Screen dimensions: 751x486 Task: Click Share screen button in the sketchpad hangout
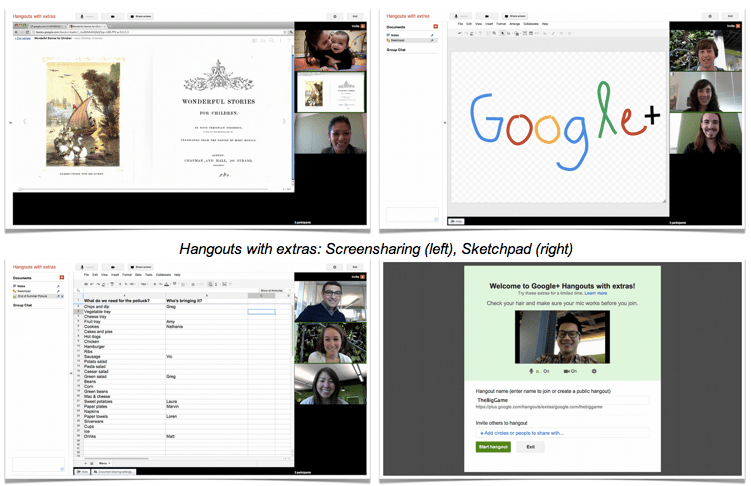coord(516,16)
